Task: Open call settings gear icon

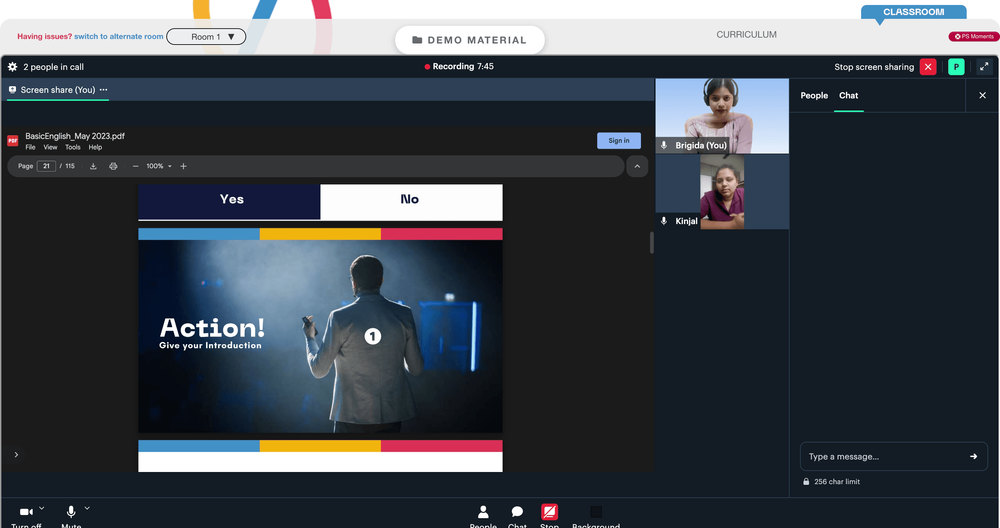Action: 12,66
